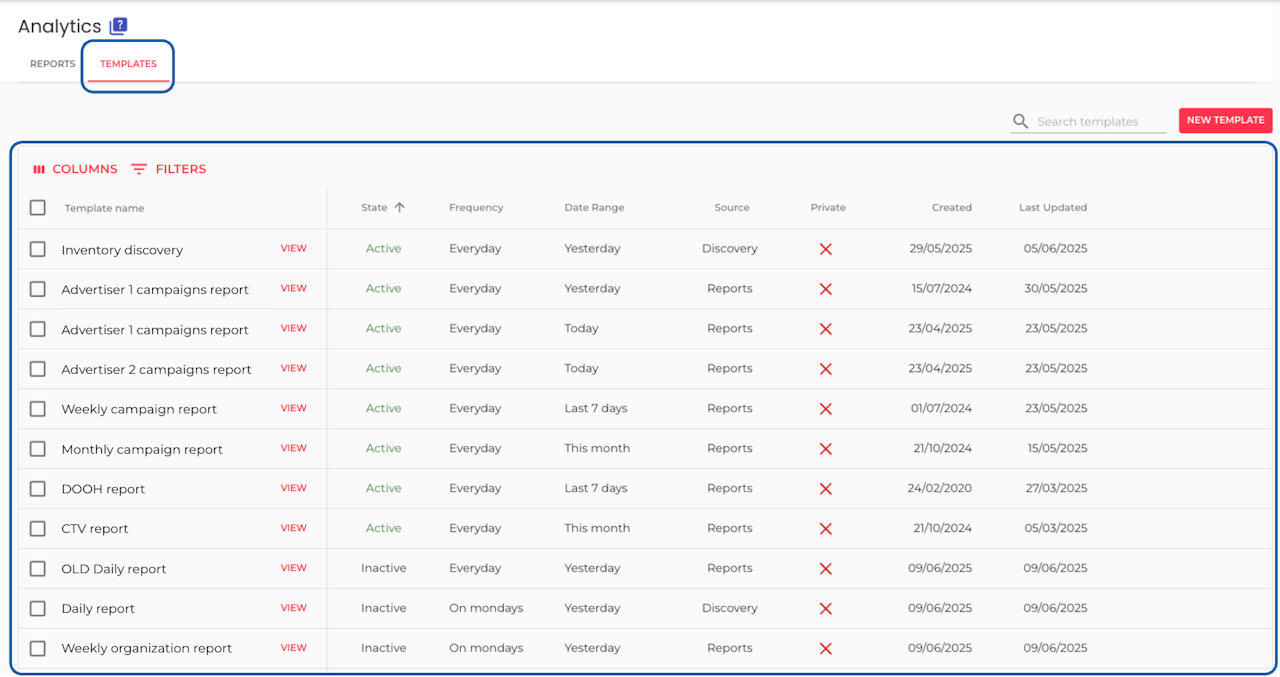Click Private red X for Daily report
The height and width of the screenshot is (677, 1280).
click(x=826, y=609)
